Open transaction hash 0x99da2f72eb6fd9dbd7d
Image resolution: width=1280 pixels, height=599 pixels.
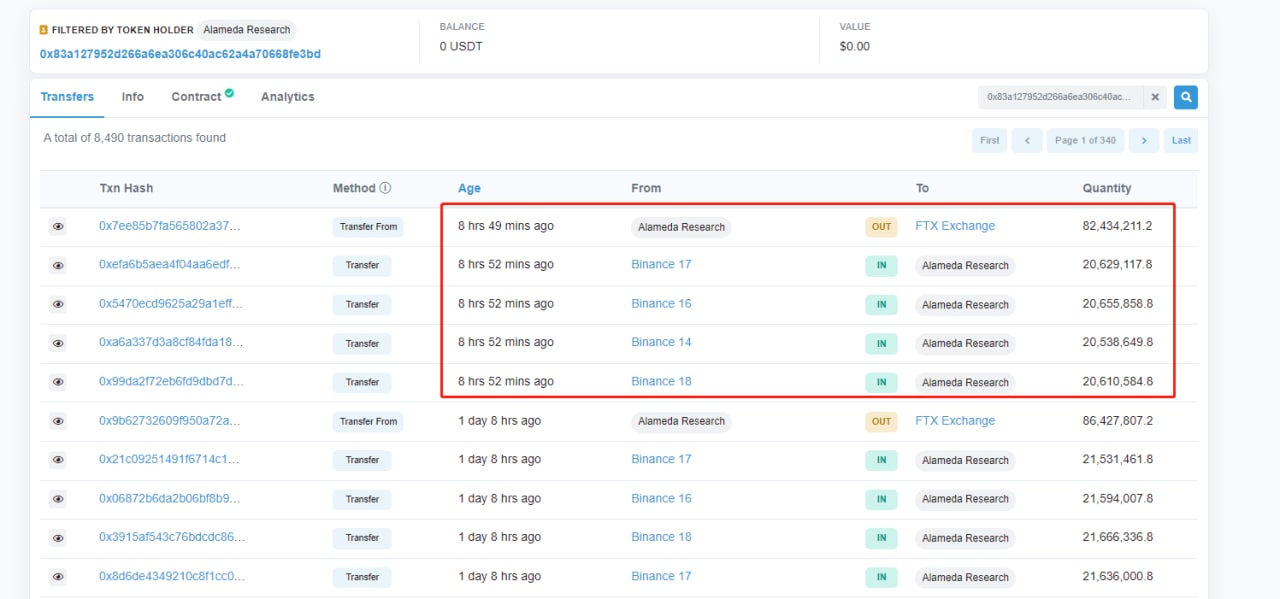(x=171, y=382)
